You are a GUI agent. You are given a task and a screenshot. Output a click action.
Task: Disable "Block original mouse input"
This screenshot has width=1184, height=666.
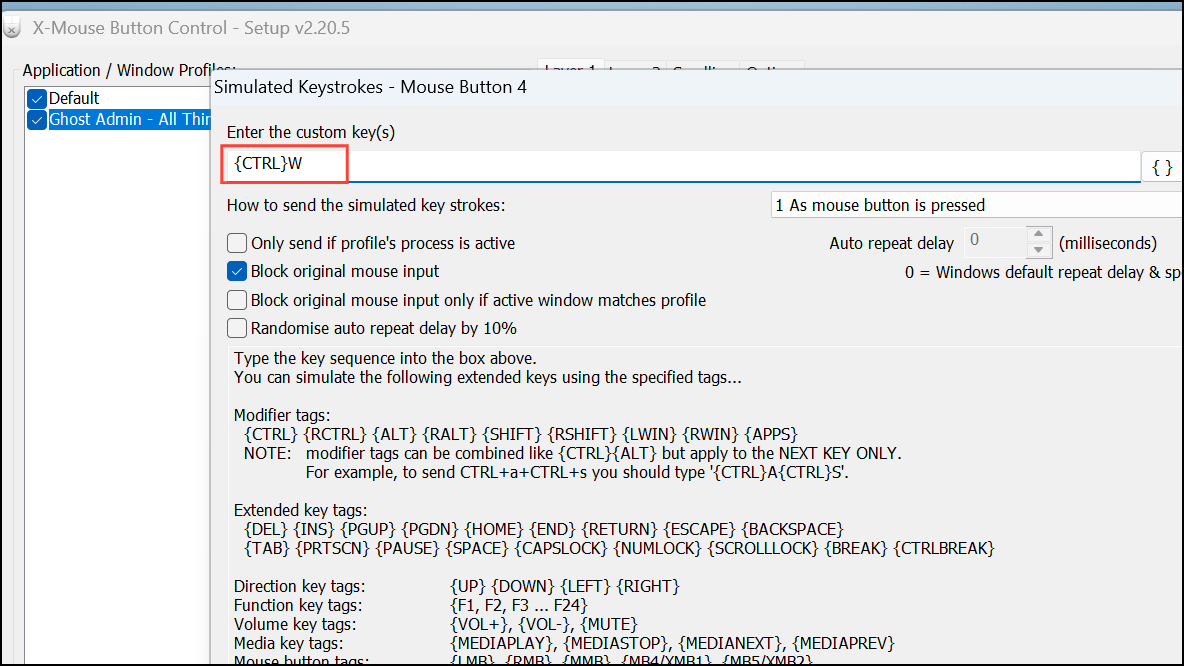[237, 271]
